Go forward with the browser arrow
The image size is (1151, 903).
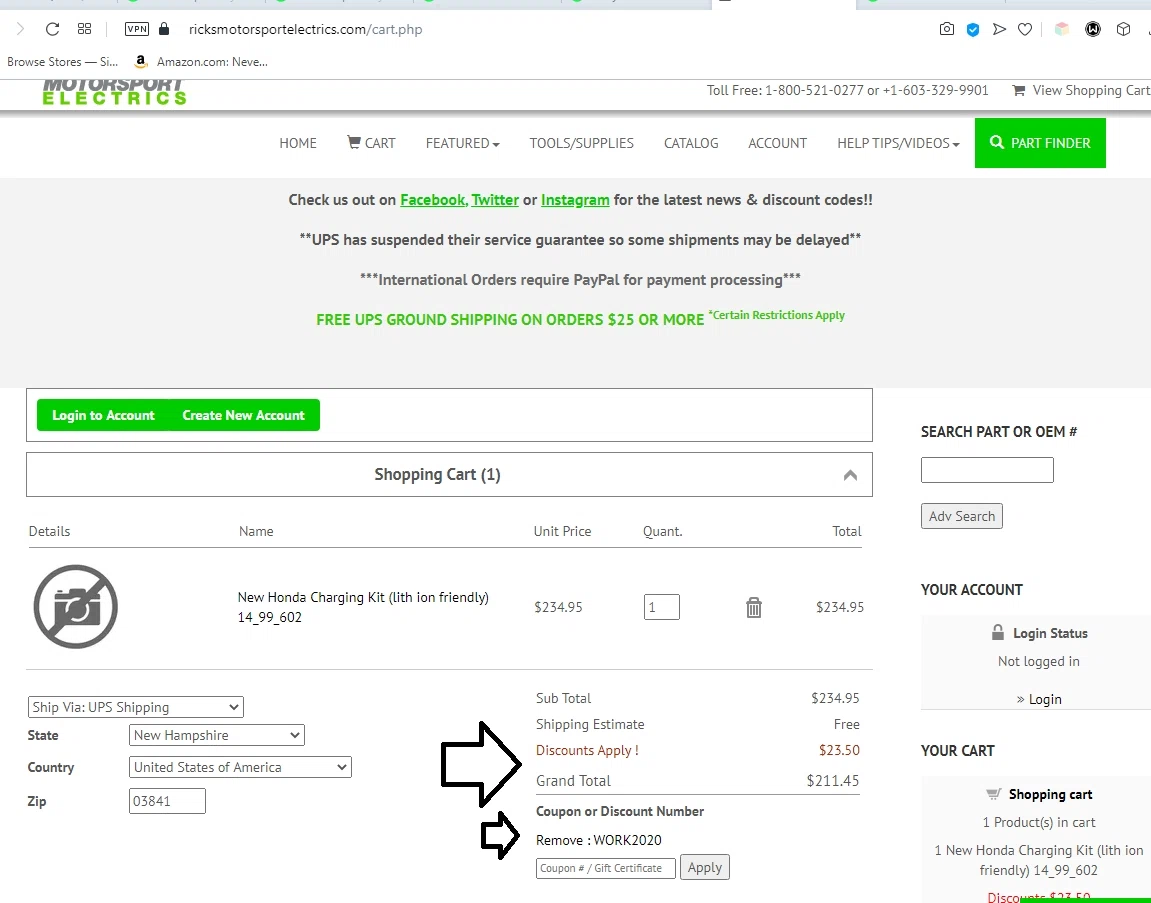point(21,29)
